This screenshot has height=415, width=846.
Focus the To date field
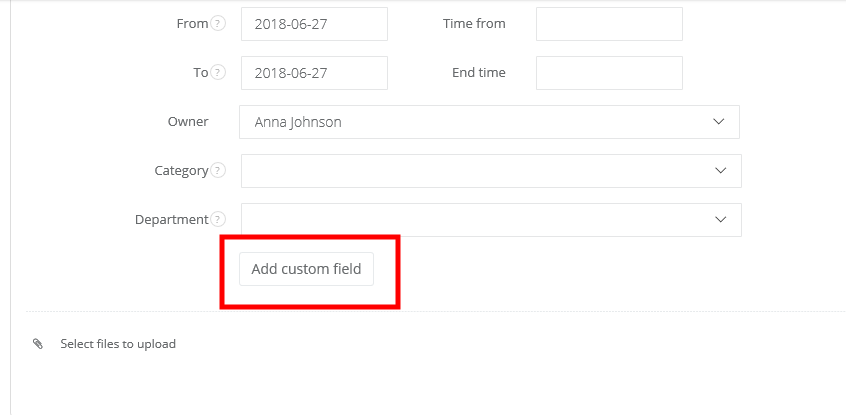[x=314, y=73]
